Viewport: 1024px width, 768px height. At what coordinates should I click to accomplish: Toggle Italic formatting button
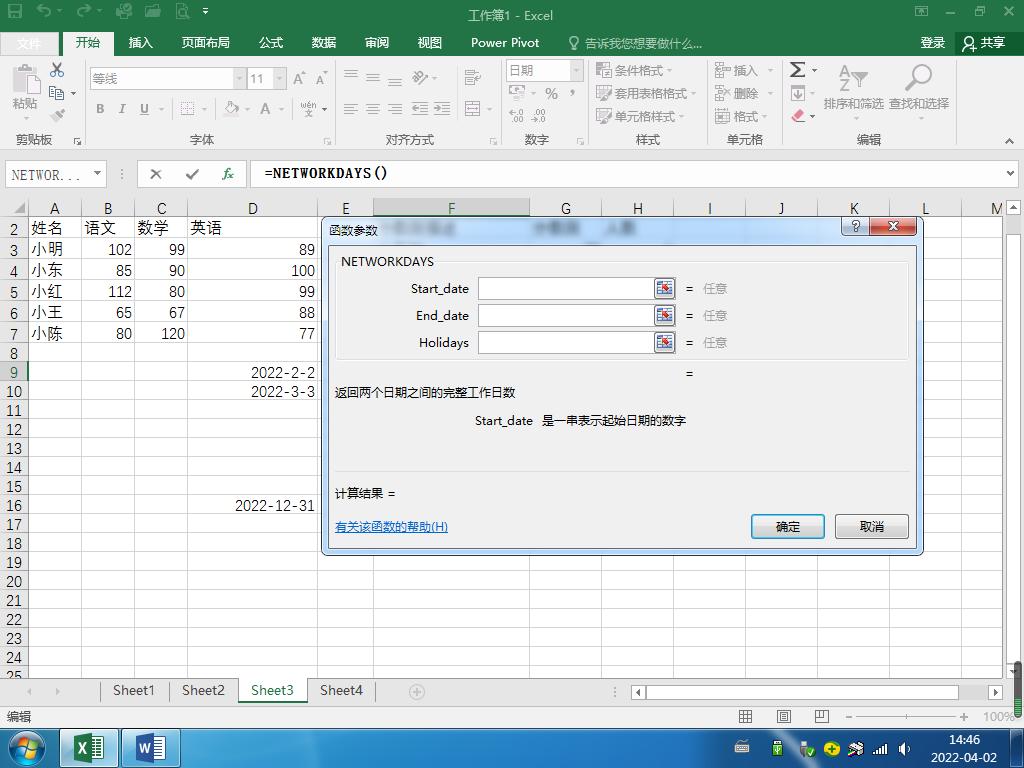[x=122, y=109]
